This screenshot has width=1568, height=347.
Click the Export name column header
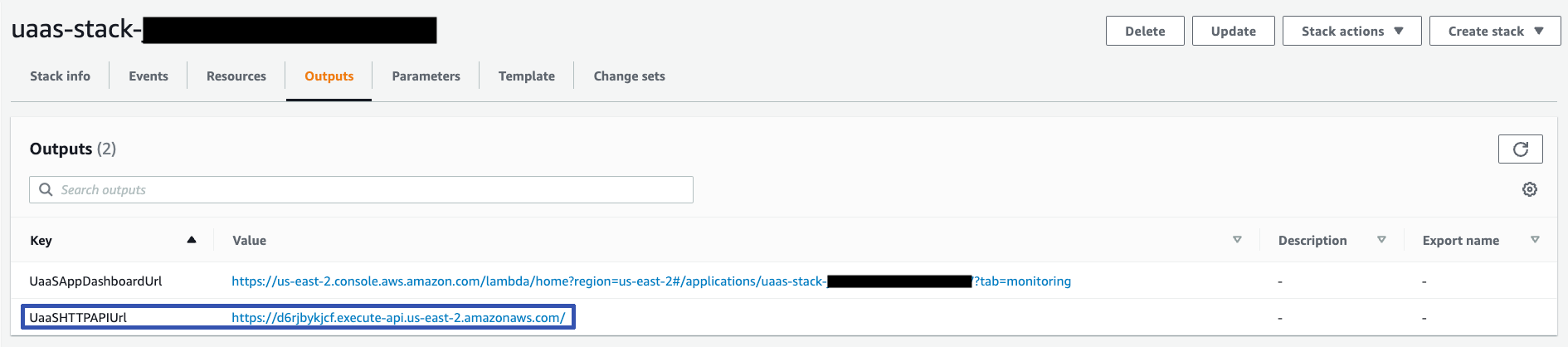[1460, 241]
